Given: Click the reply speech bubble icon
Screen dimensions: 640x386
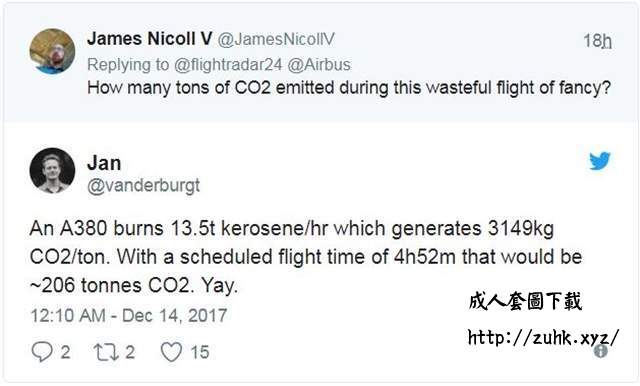Looking at the screenshot, I should coord(42,351).
